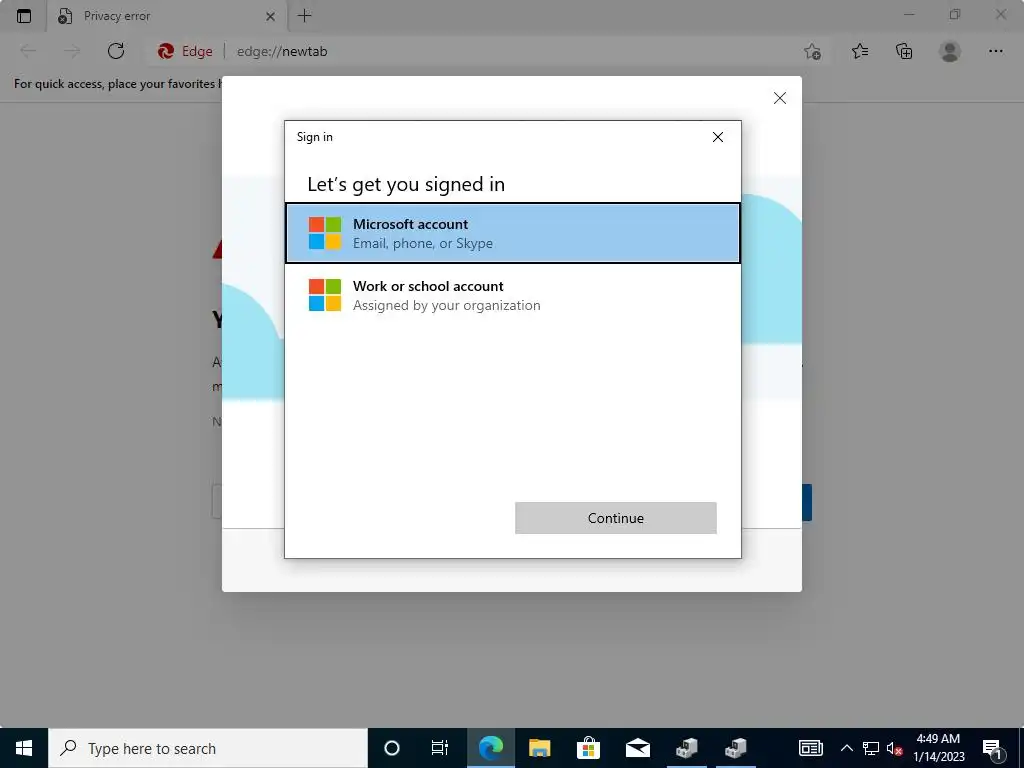Close the white popup behind Sign in dialog

point(779,98)
